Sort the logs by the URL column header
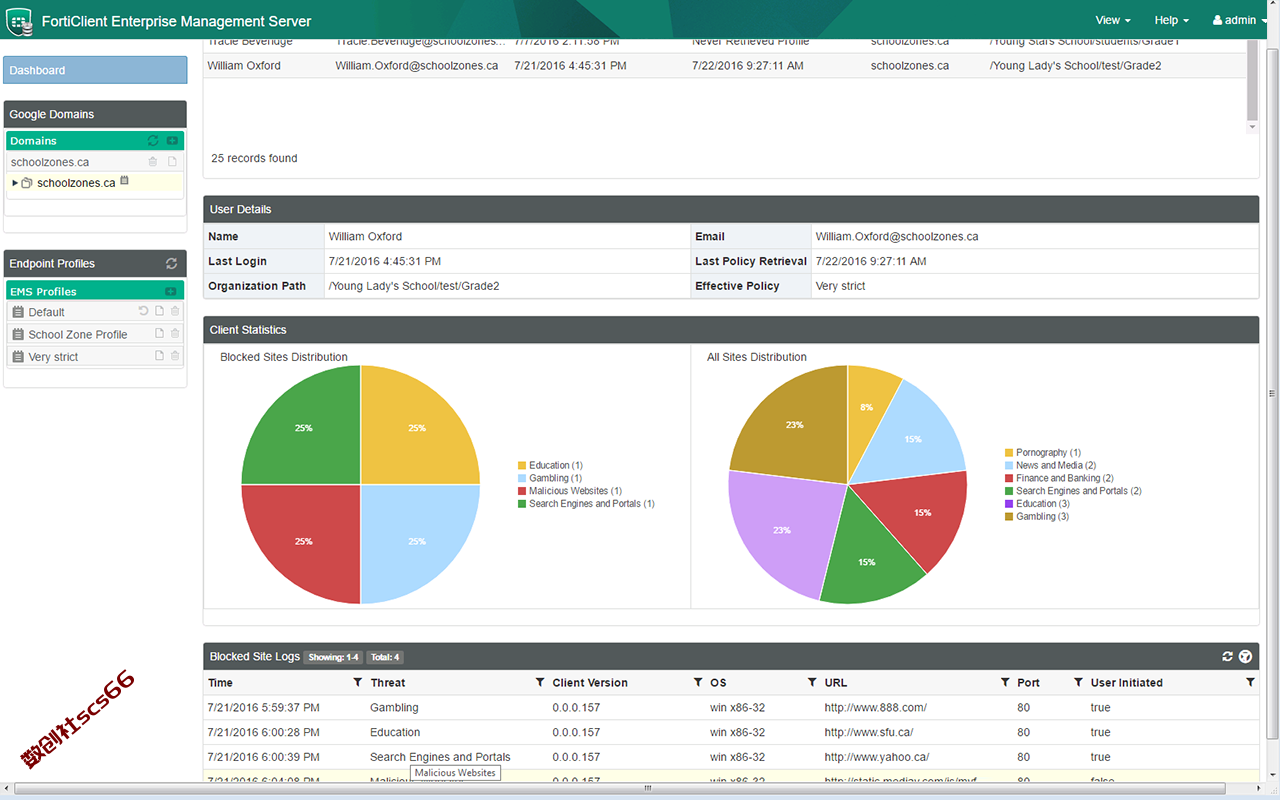This screenshot has height=800, width=1280. click(836, 683)
